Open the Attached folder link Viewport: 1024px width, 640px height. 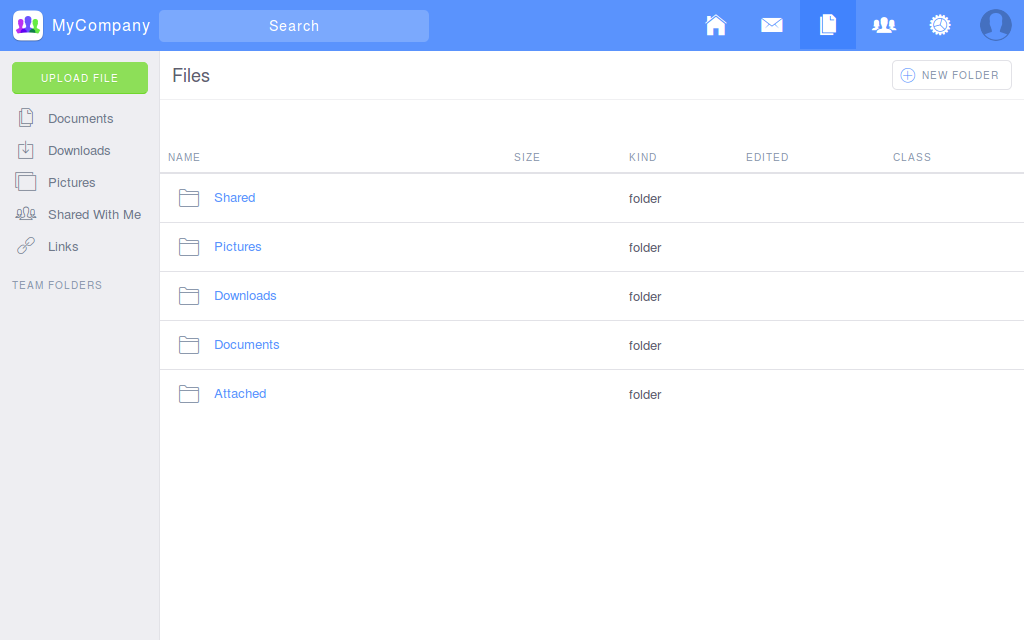pos(240,393)
